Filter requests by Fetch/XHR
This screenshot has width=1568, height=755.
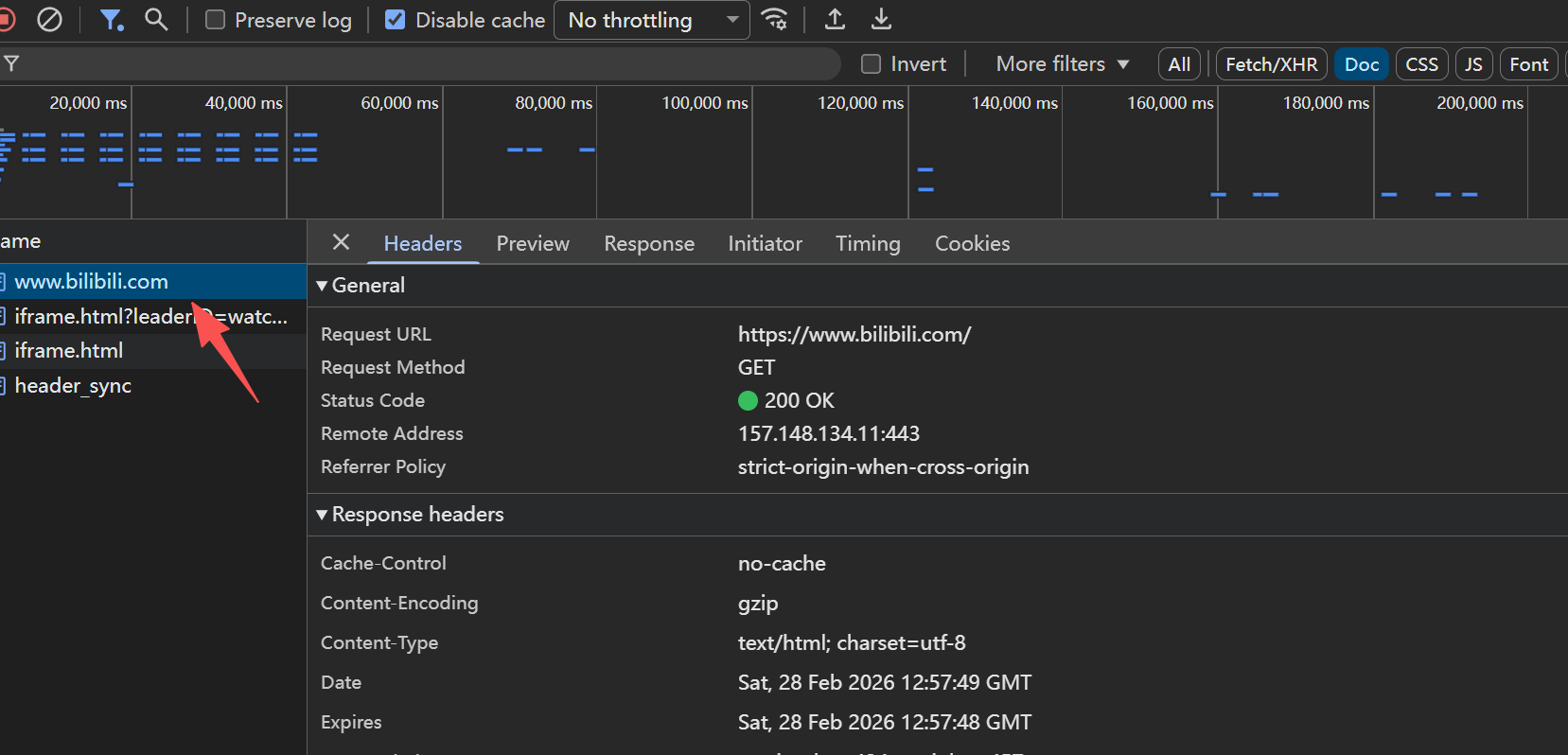(x=1271, y=64)
